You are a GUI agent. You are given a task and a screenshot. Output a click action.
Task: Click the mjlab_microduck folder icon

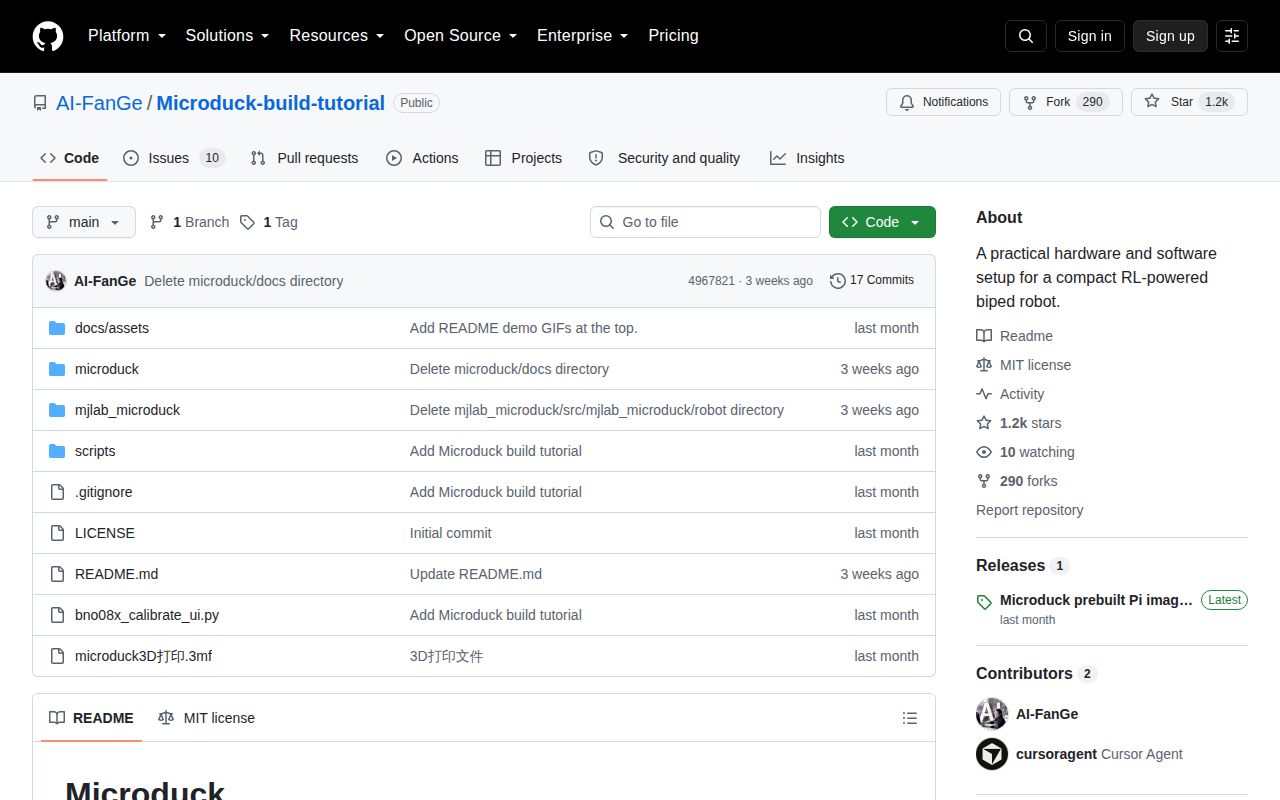[57, 410]
